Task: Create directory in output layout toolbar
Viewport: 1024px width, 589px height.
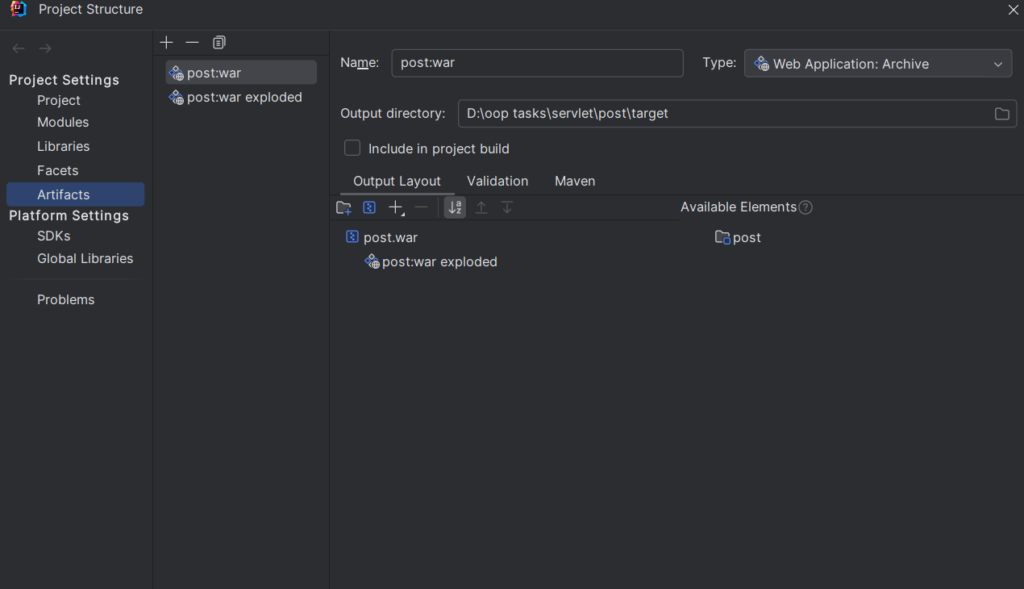Action: pos(344,208)
